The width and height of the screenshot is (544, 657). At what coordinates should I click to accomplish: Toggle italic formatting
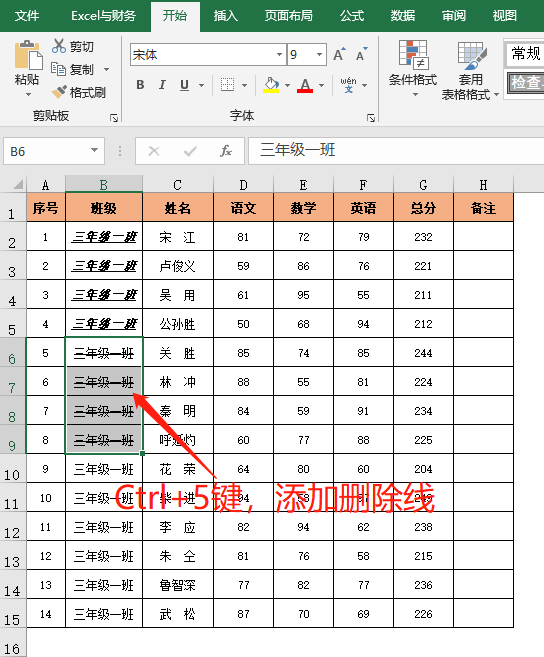coord(162,85)
